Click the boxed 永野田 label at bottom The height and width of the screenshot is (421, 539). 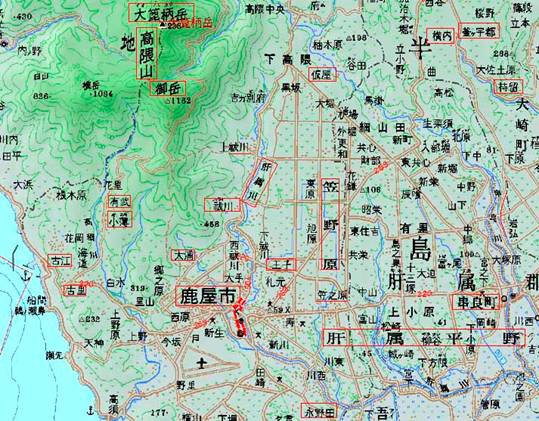pos(319,411)
